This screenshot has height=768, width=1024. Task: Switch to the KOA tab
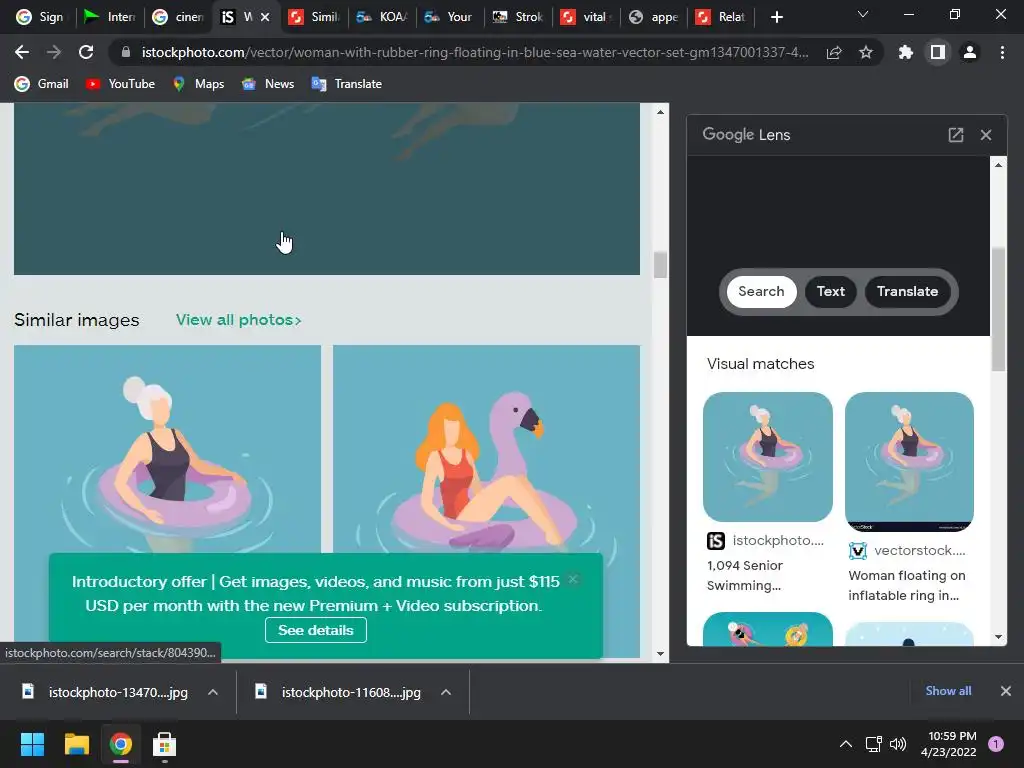pyautogui.click(x=382, y=17)
